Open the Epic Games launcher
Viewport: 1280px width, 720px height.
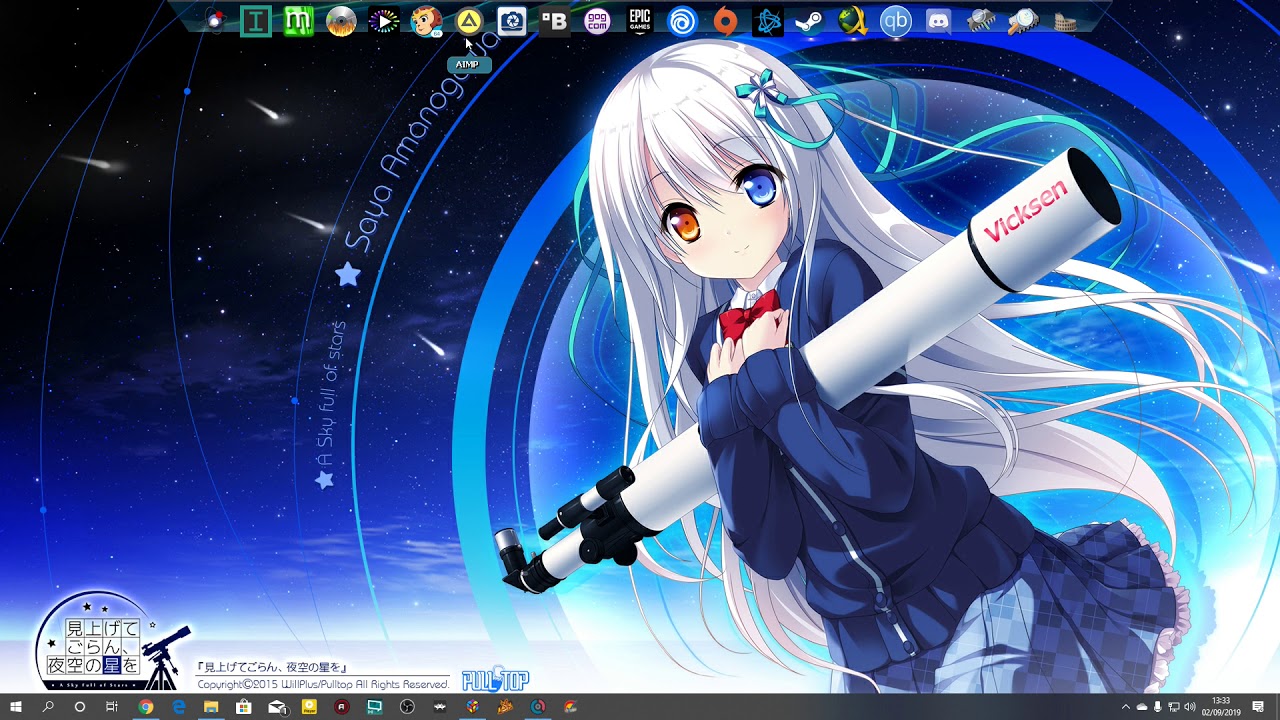click(x=640, y=20)
